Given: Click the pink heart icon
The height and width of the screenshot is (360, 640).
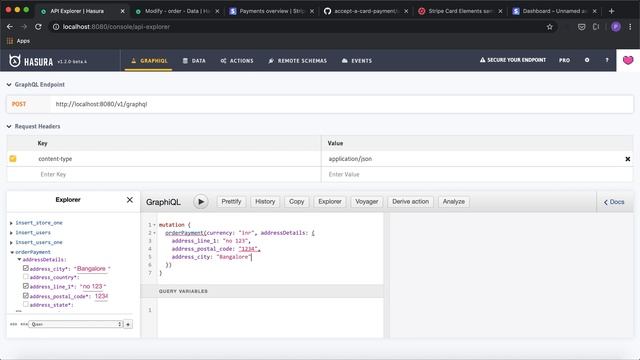Looking at the screenshot, I should click(x=628, y=60).
